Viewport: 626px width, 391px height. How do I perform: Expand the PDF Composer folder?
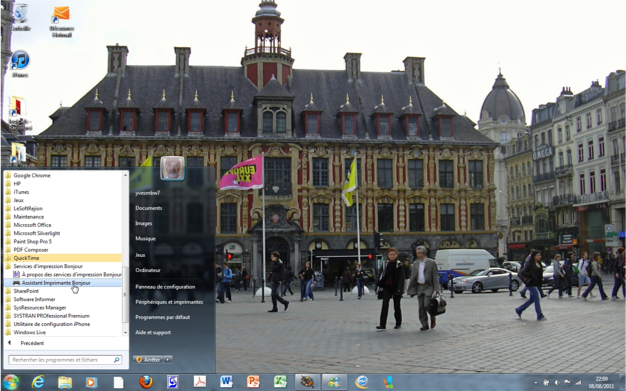[x=63, y=250]
